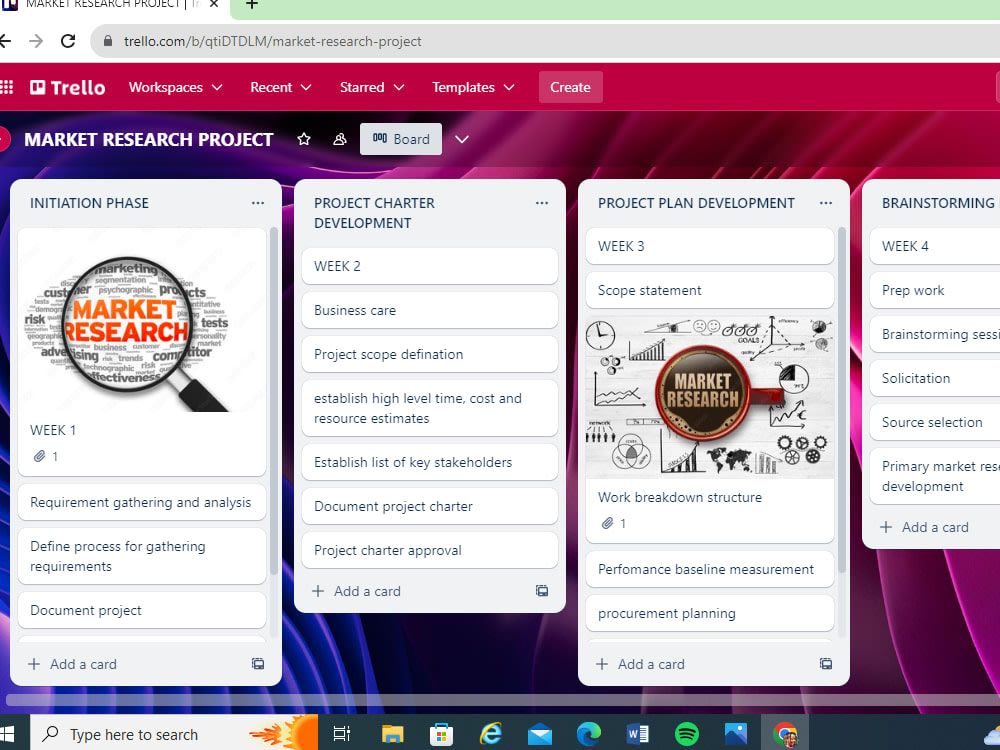1000x750 pixels.
Task: Open Microsoft Store from taskbar
Action: pyautogui.click(x=441, y=734)
